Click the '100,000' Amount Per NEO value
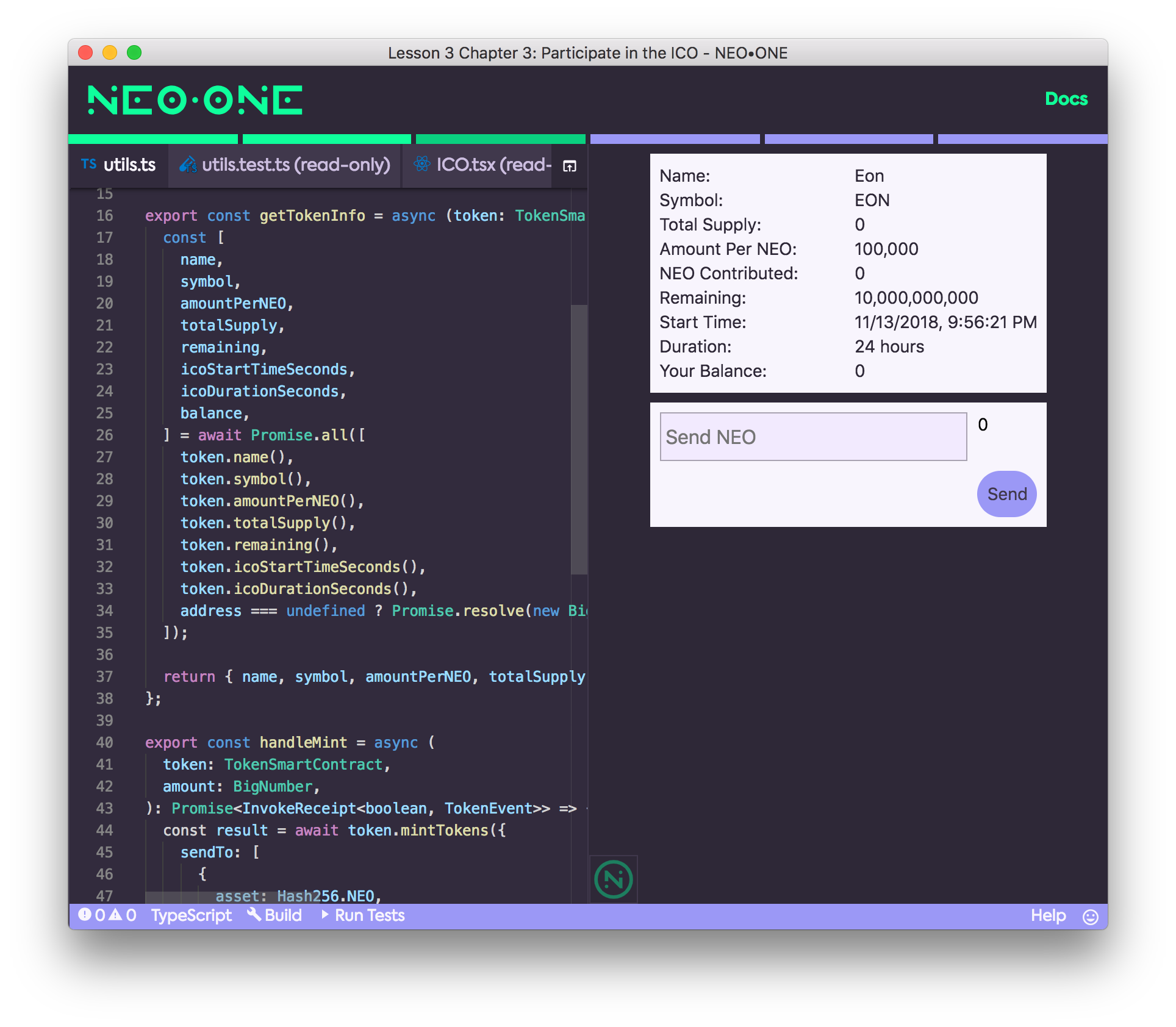Viewport: 1176px width, 1027px height. click(886, 249)
